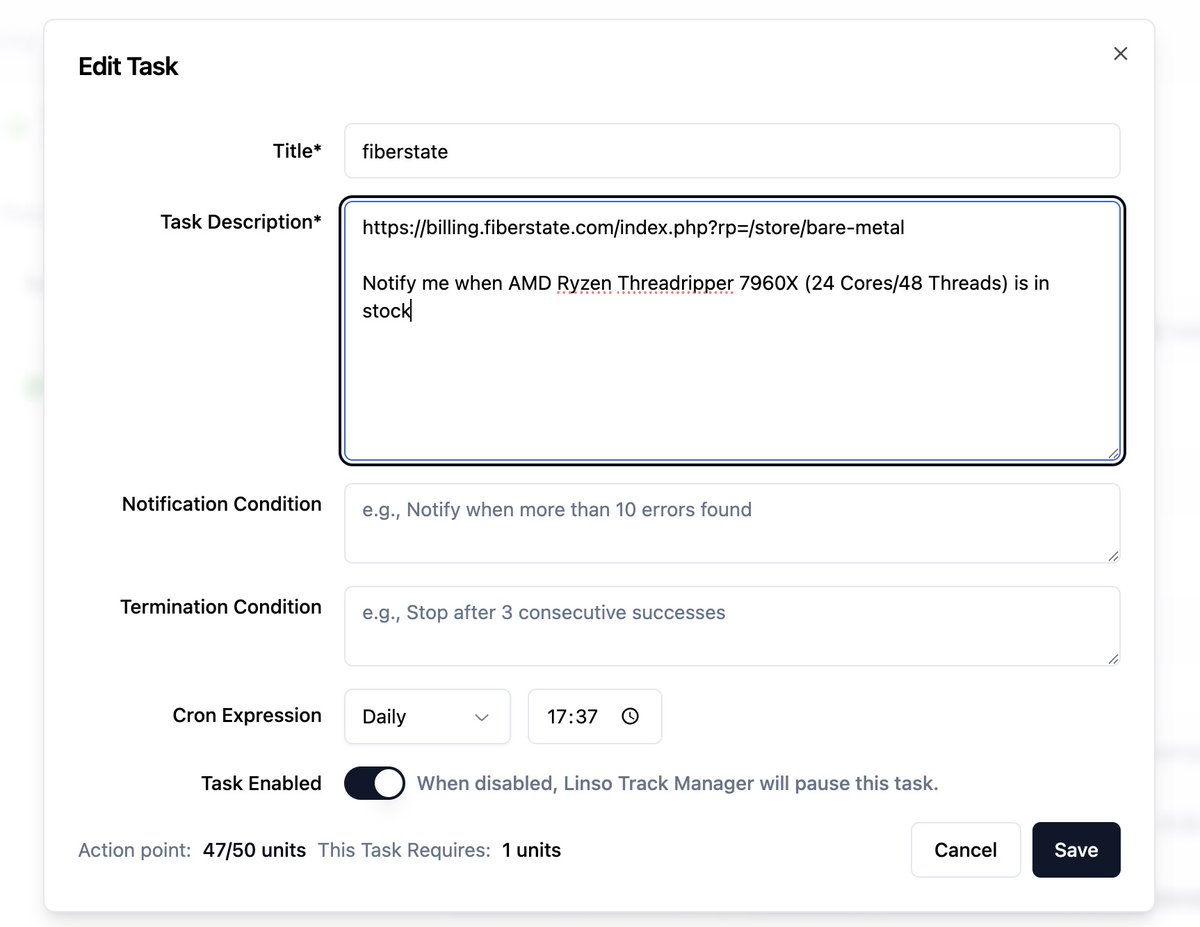Click the 17:37 time input
Screen dimensions: 1200x927
pyautogui.click(x=594, y=716)
